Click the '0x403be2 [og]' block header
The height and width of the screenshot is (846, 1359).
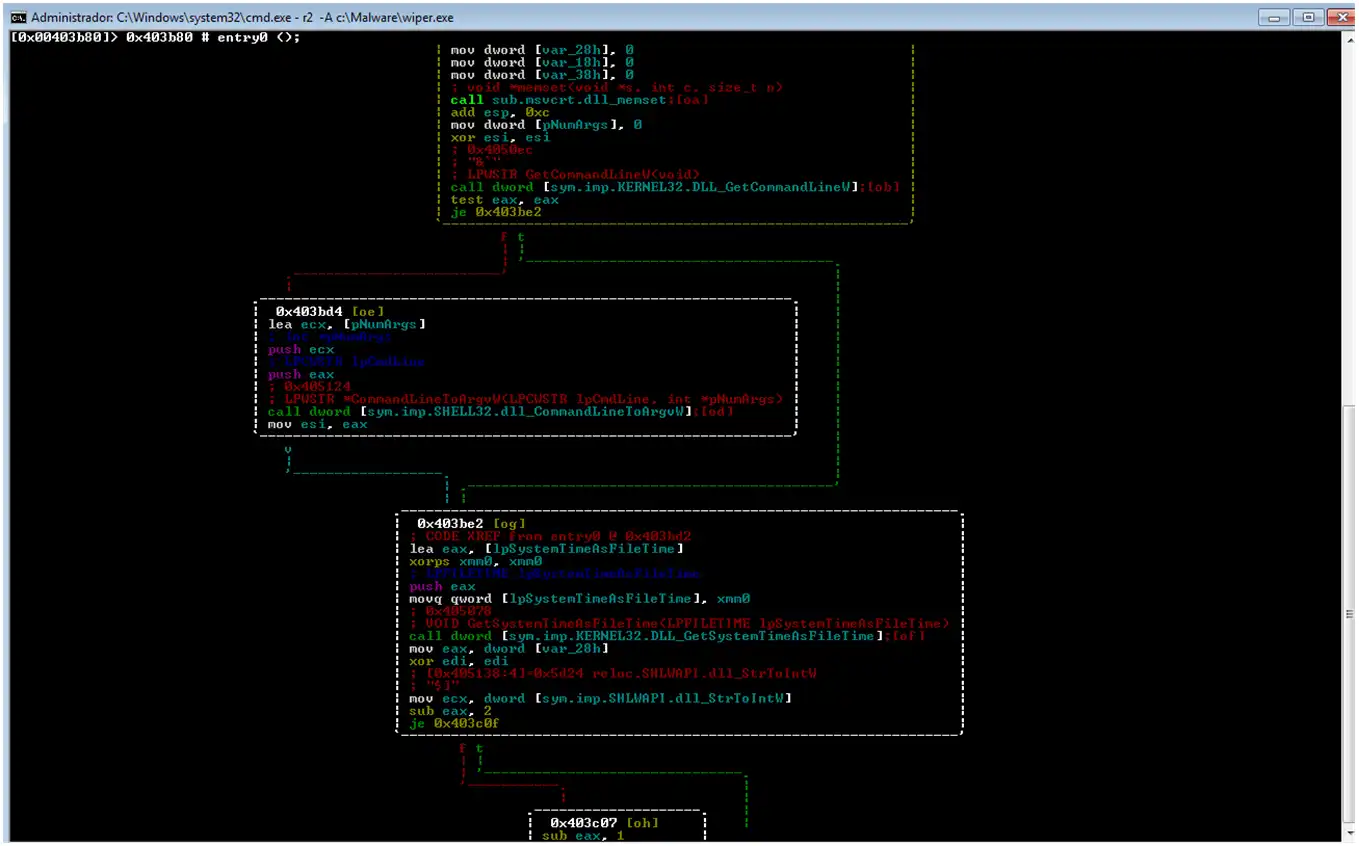(x=471, y=524)
